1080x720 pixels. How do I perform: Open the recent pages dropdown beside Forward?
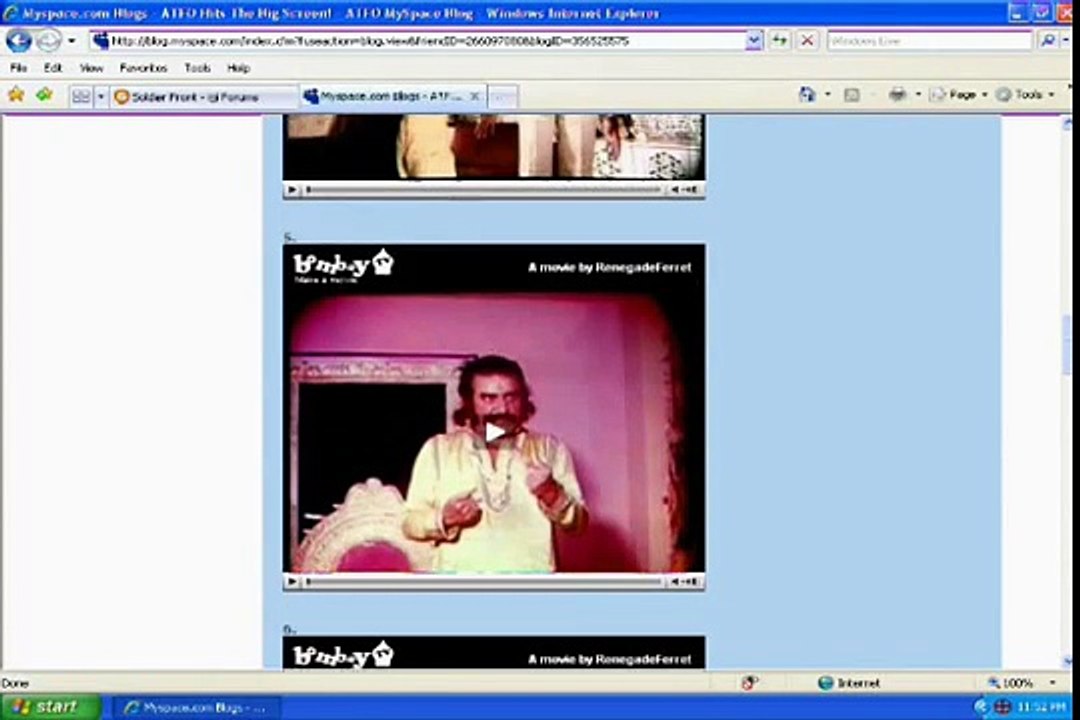tap(72, 41)
